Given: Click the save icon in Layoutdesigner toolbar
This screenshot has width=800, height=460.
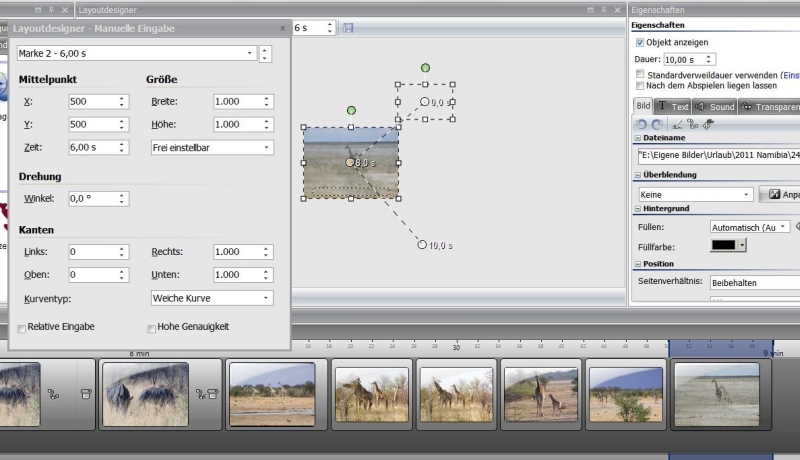Looking at the screenshot, I should (348, 28).
